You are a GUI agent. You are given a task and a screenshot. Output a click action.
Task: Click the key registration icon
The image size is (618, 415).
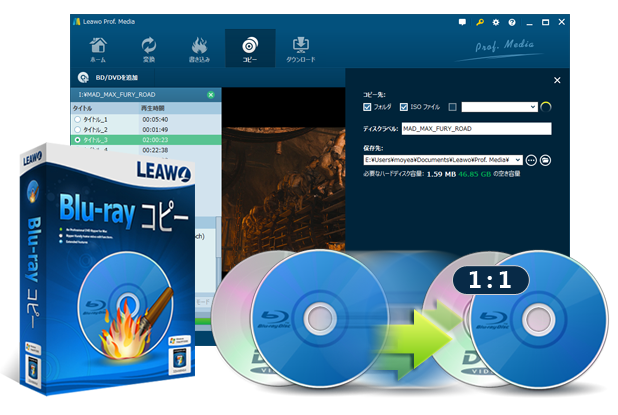coord(480,22)
